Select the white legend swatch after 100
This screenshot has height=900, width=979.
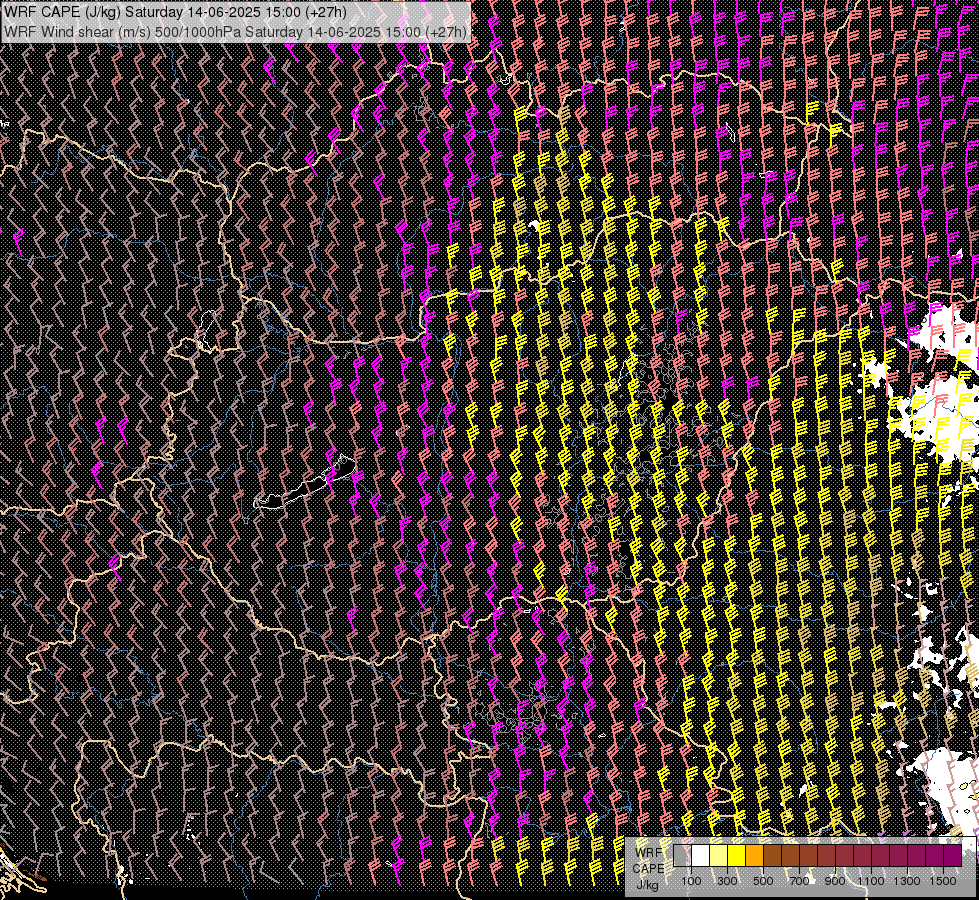pyautogui.click(x=701, y=856)
